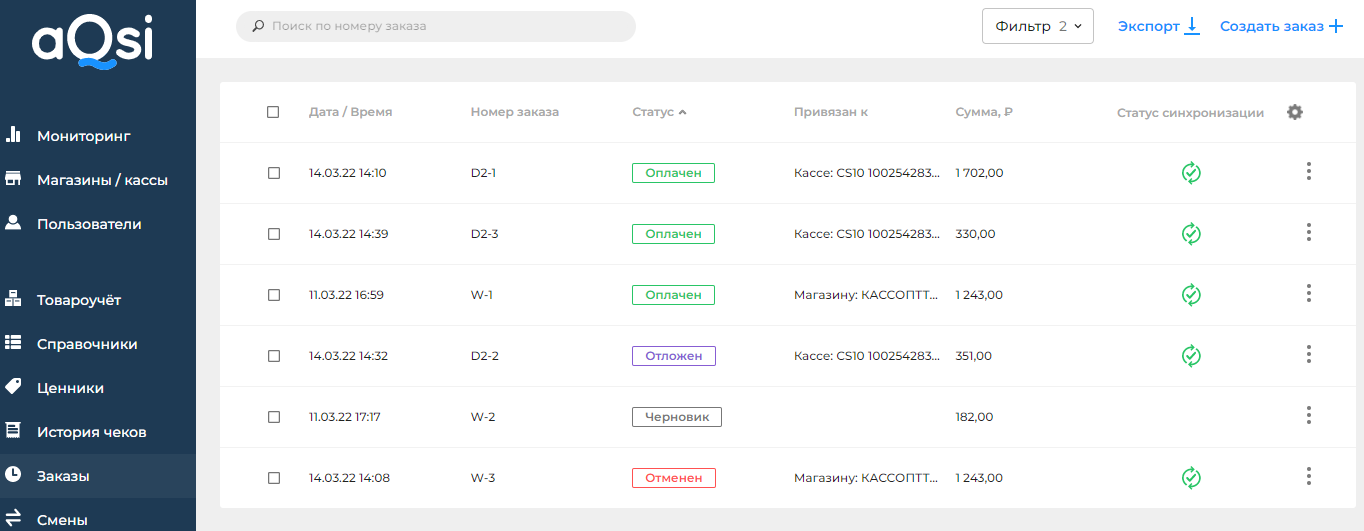Click sync status icon for order W-3
Viewport: 1364px width, 531px height.
coord(1191,478)
